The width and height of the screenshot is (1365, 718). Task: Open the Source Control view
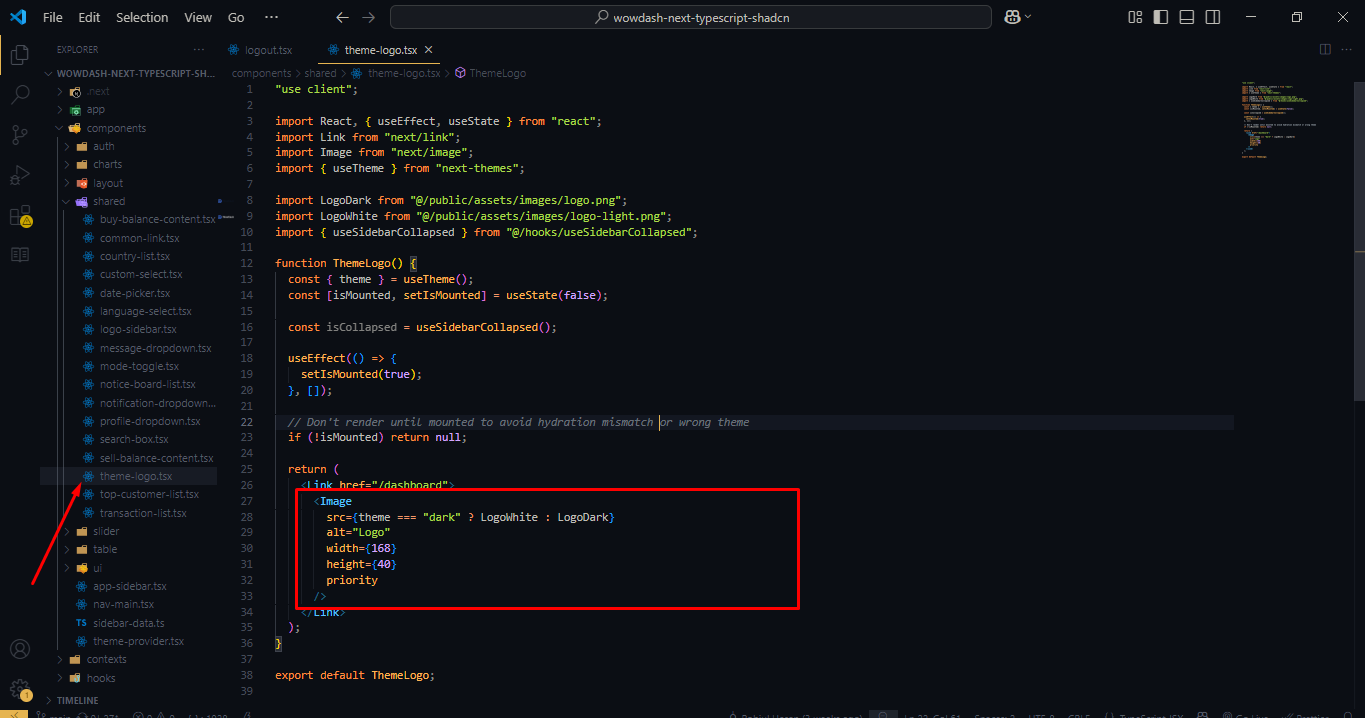(19, 132)
